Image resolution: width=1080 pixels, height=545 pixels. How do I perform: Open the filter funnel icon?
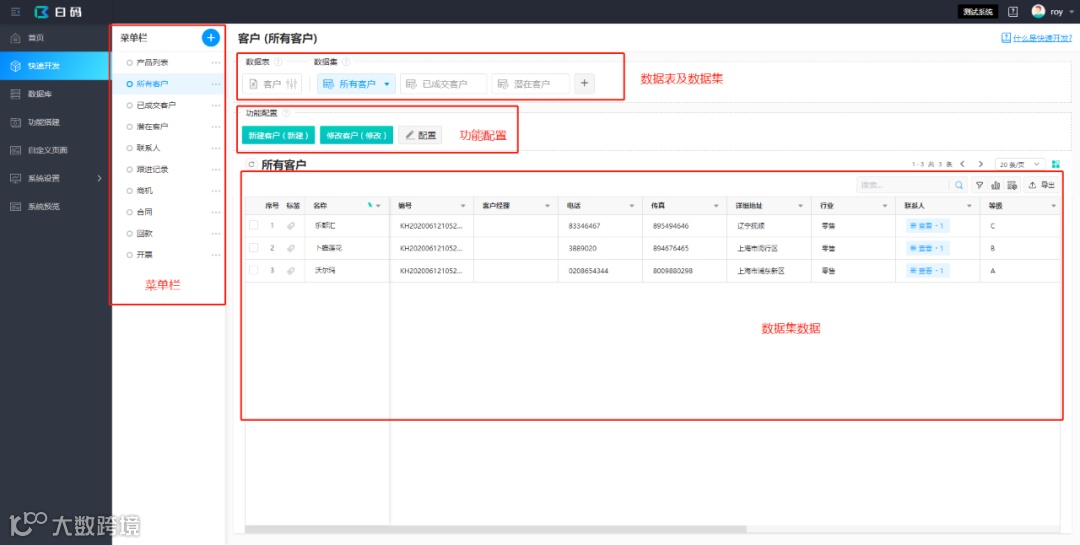click(x=979, y=185)
